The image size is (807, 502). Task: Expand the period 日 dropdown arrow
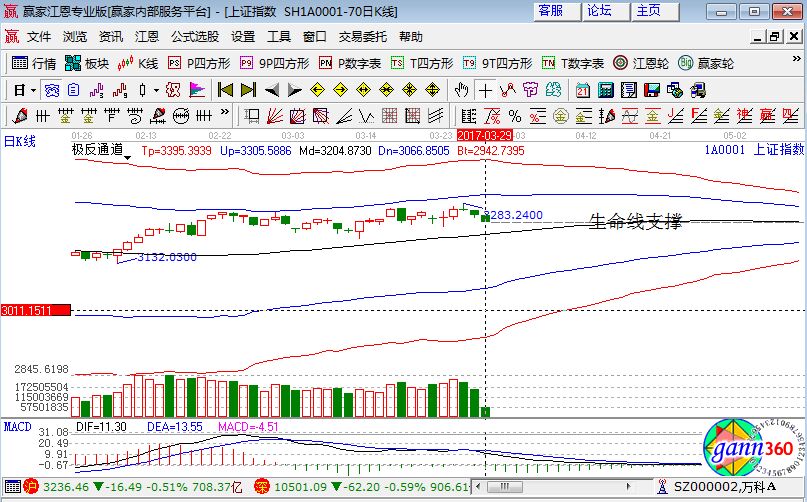[33, 90]
